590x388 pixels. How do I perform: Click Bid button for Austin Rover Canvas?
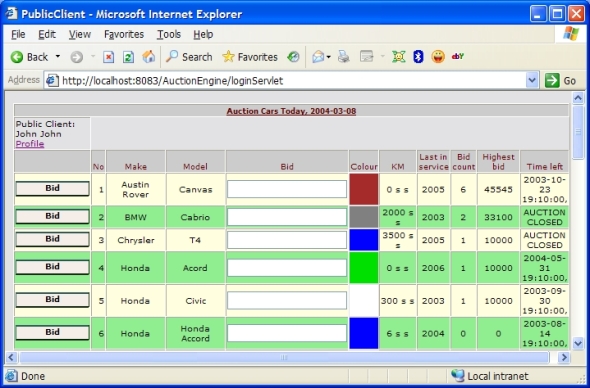point(52,188)
